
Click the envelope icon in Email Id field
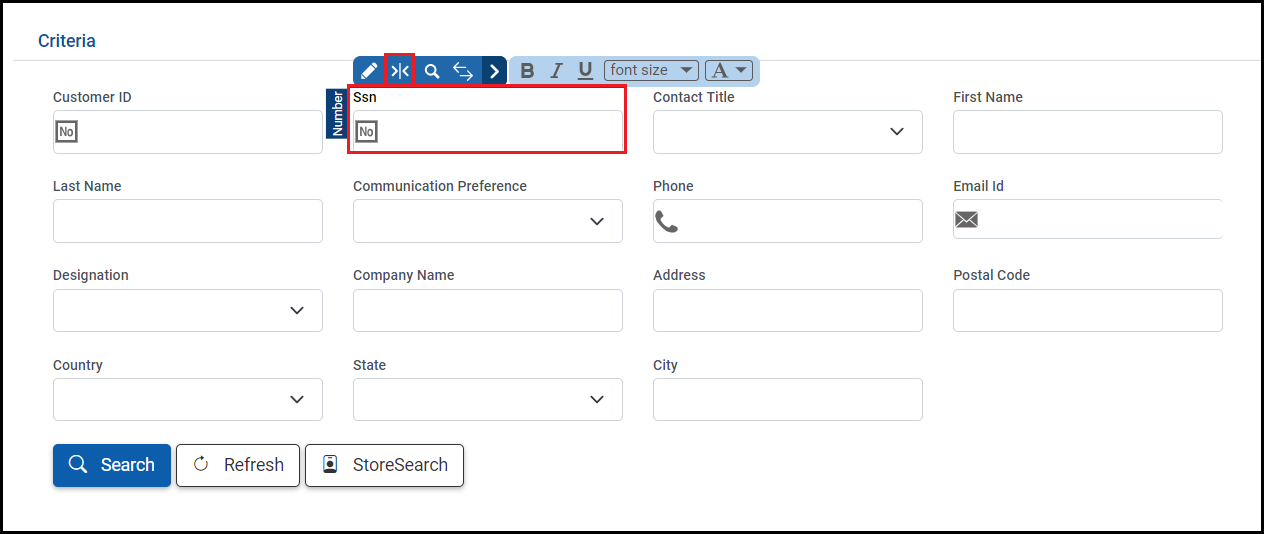click(x=966, y=220)
